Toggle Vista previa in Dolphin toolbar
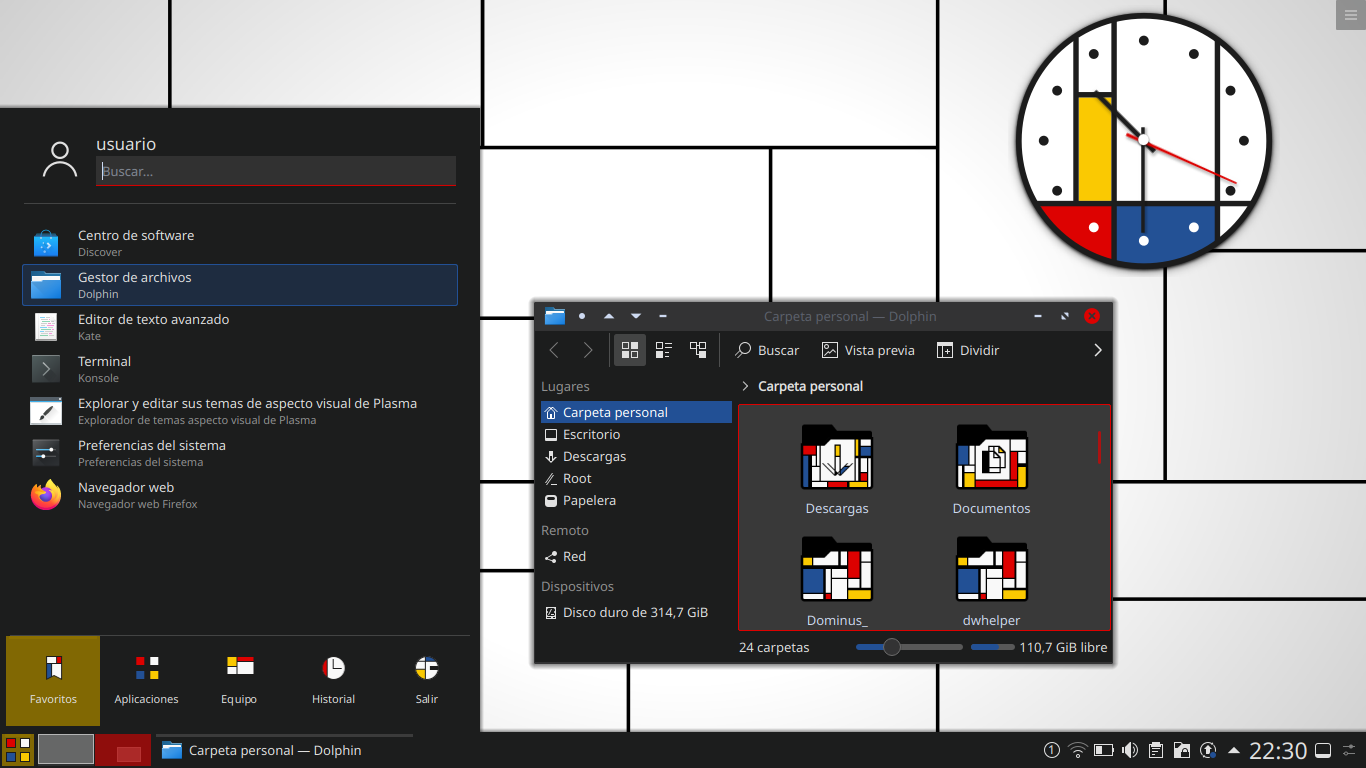The image size is (1366, 768). click(x=868, y=350)
